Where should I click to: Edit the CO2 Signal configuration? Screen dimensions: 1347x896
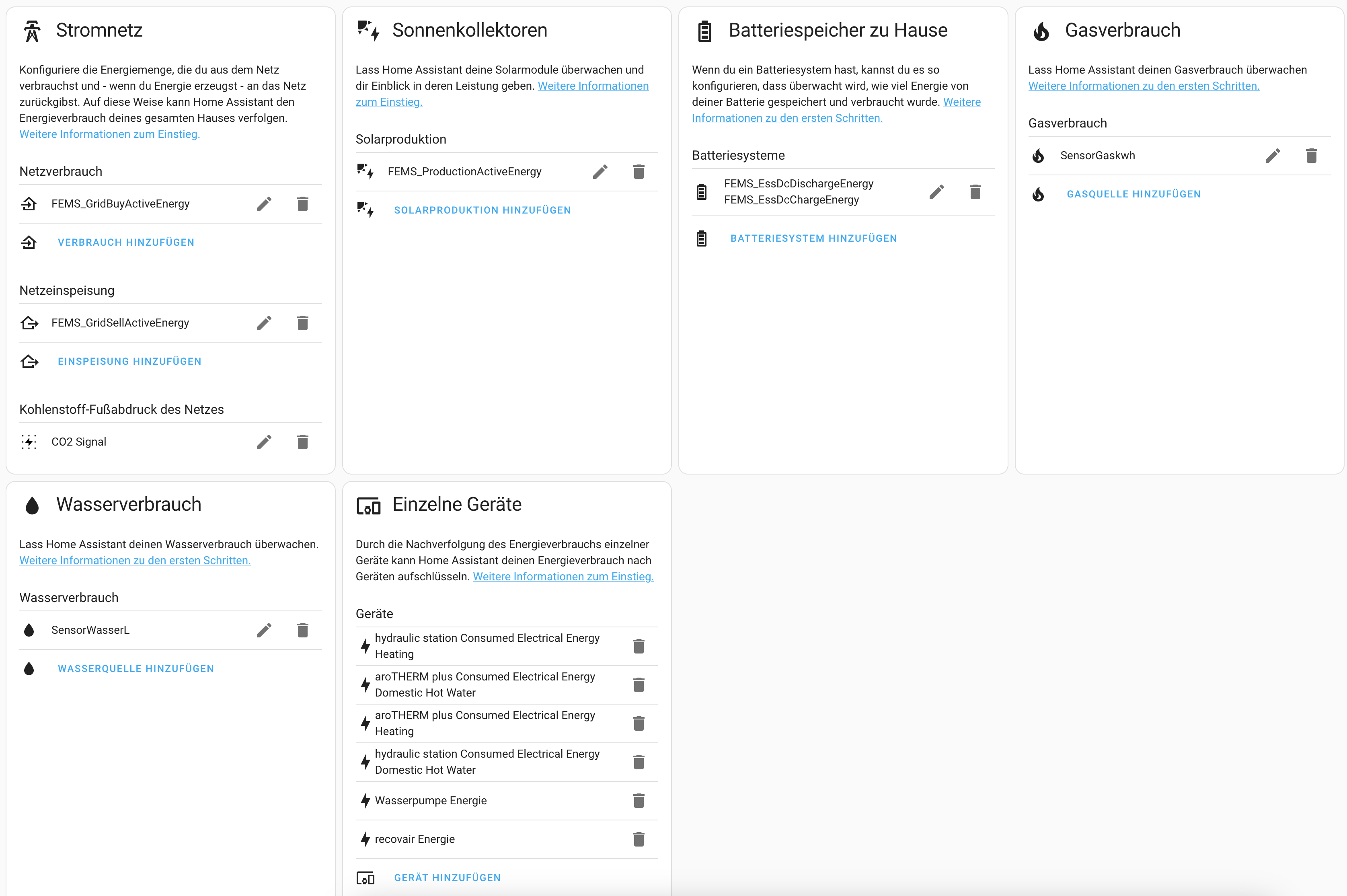pyautogui.click(x=263, y=442)
